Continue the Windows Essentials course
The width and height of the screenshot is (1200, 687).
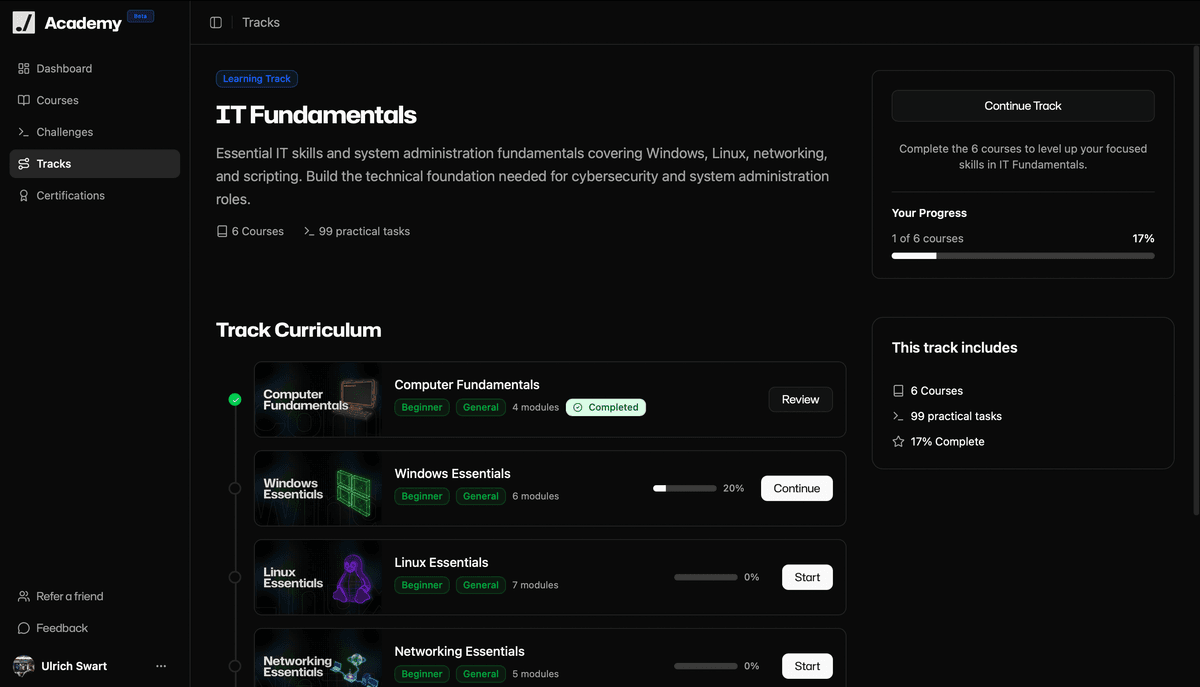click(796, 488)
